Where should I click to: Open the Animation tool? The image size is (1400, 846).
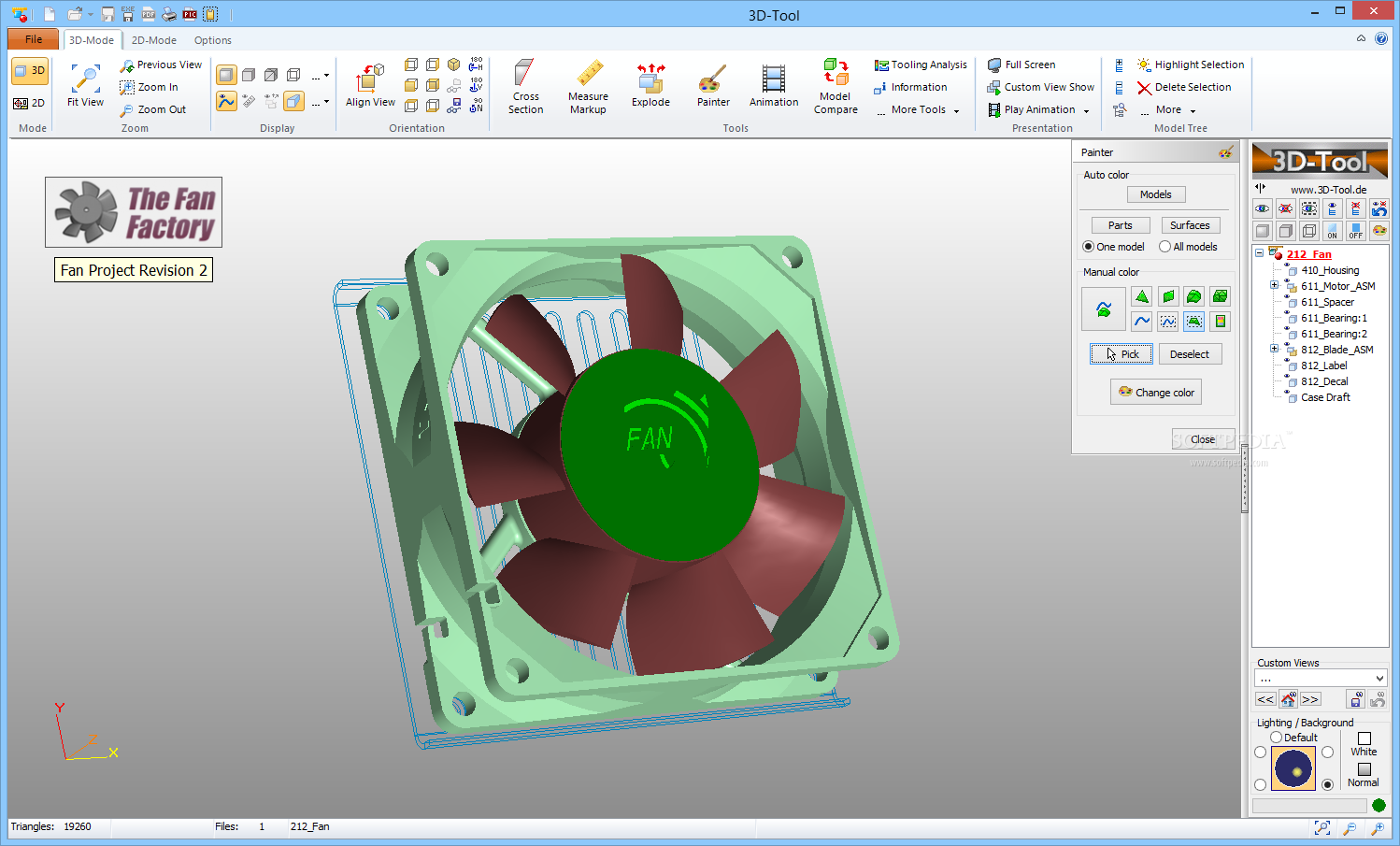[774, 84]
